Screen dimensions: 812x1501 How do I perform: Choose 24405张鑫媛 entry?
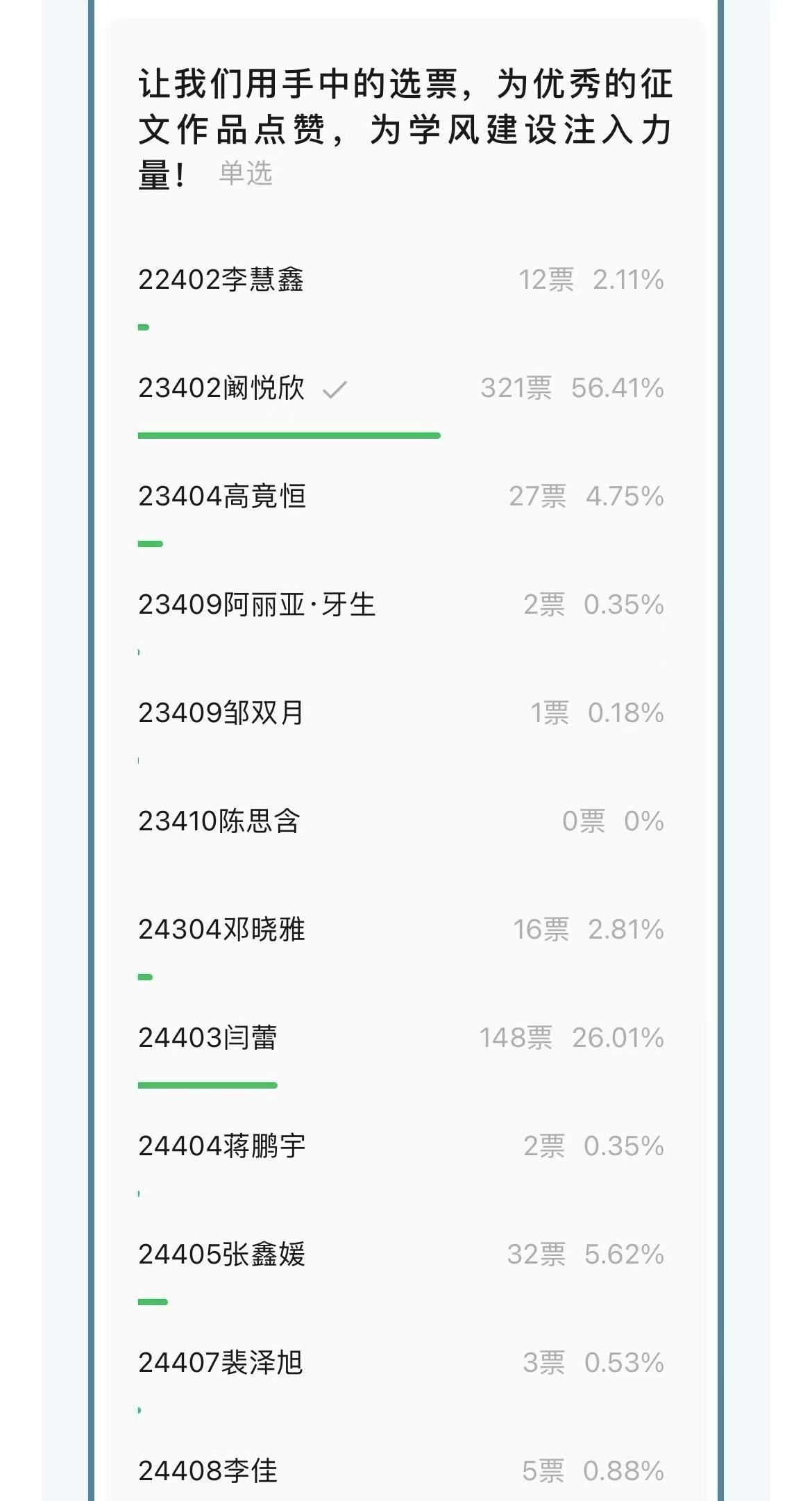tap(221, 1255)
